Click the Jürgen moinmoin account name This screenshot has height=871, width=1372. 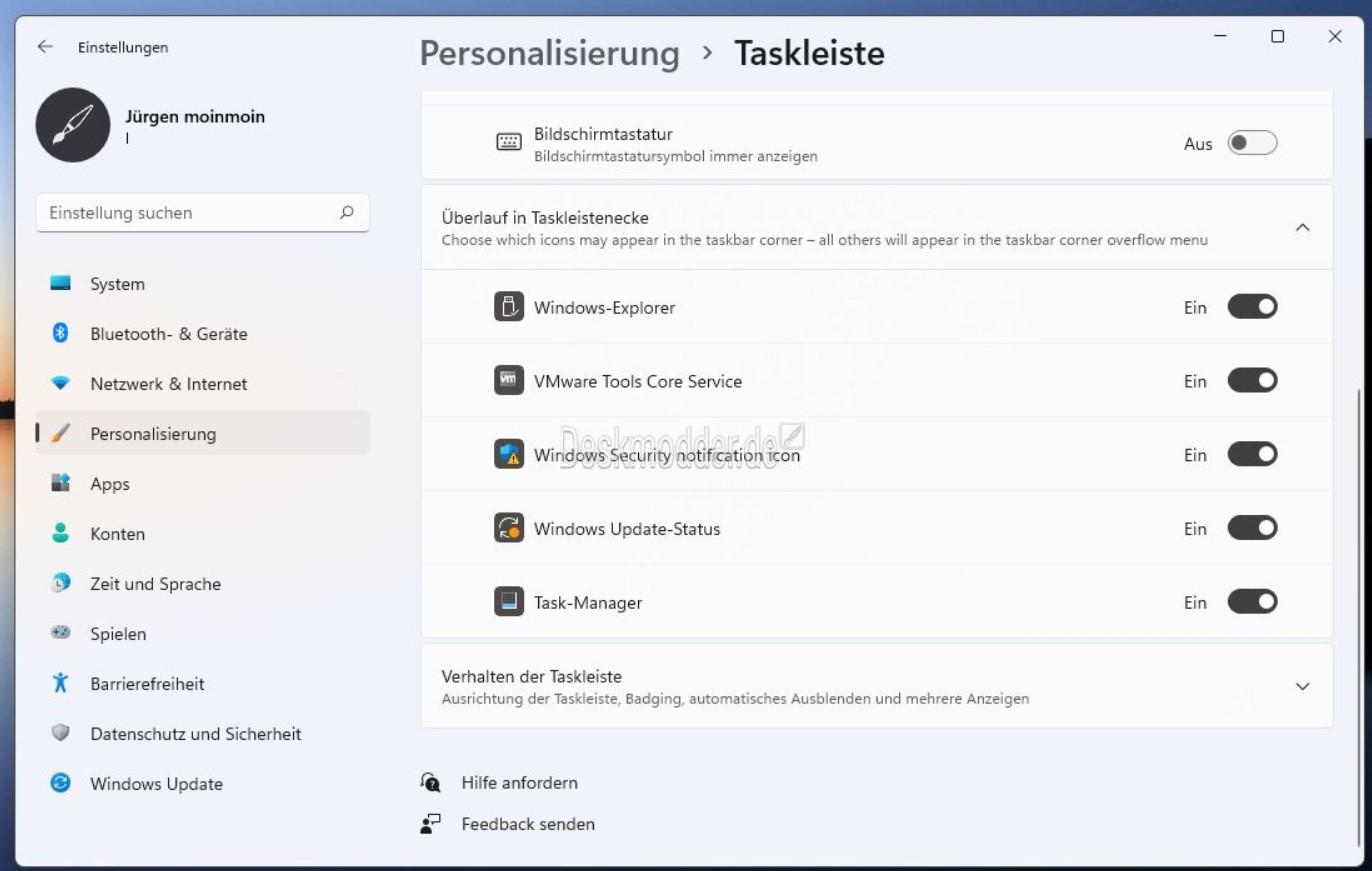click(x=195, y=117)
